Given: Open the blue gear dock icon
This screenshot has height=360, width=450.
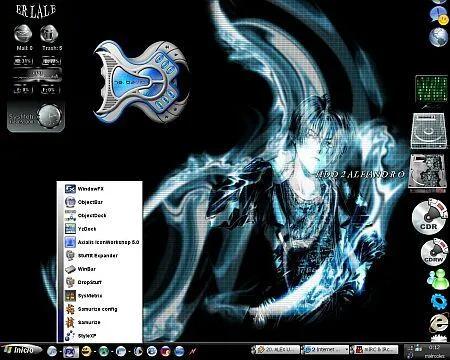Looking at the screenshot, I should [x=439, y=302].
